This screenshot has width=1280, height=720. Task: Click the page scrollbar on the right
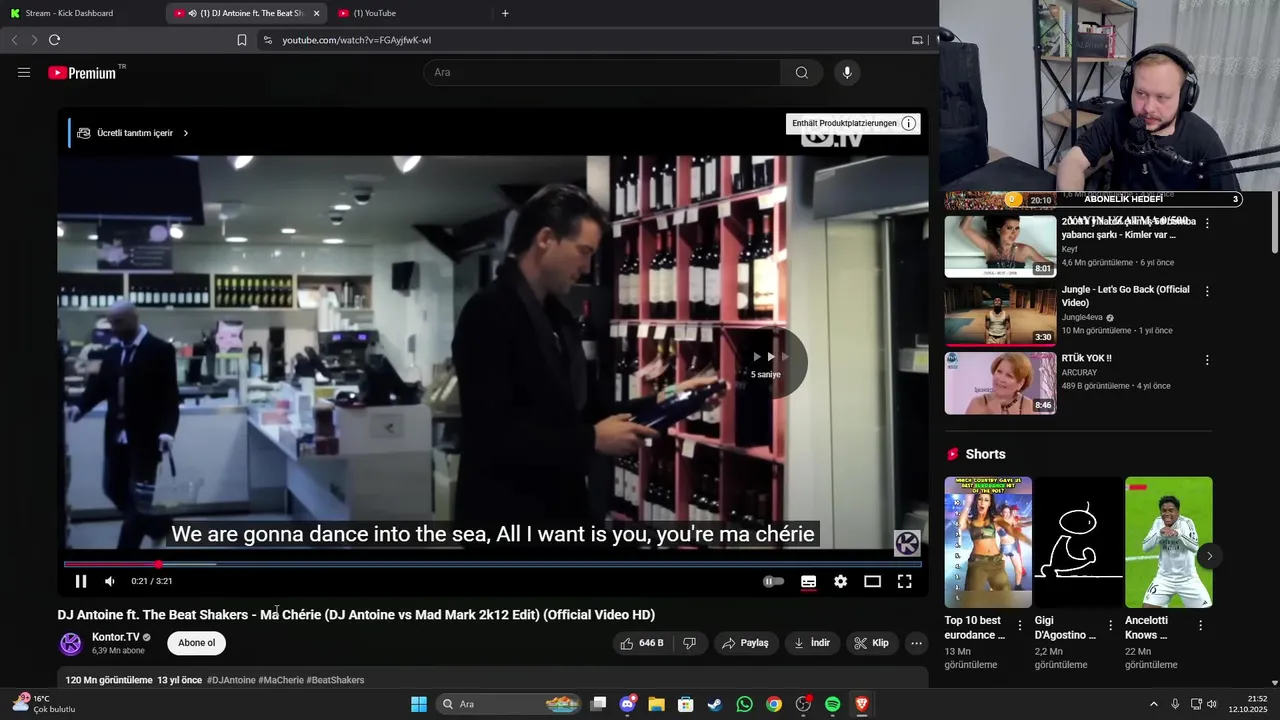[1274, 222]
